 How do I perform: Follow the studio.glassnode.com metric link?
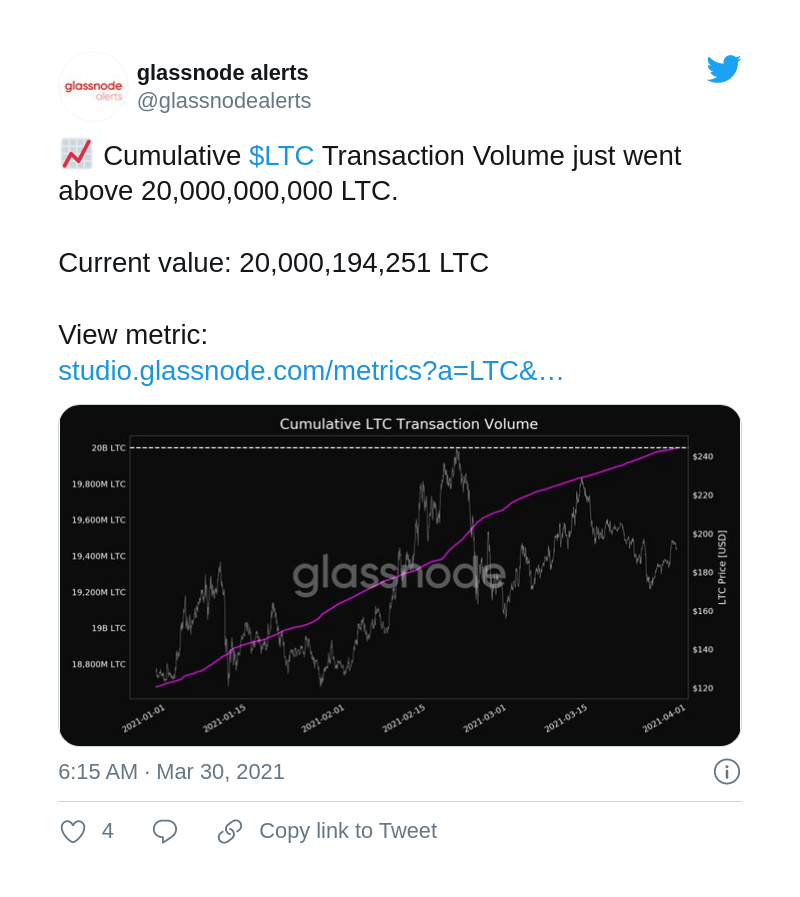click(x=310, y=371)
